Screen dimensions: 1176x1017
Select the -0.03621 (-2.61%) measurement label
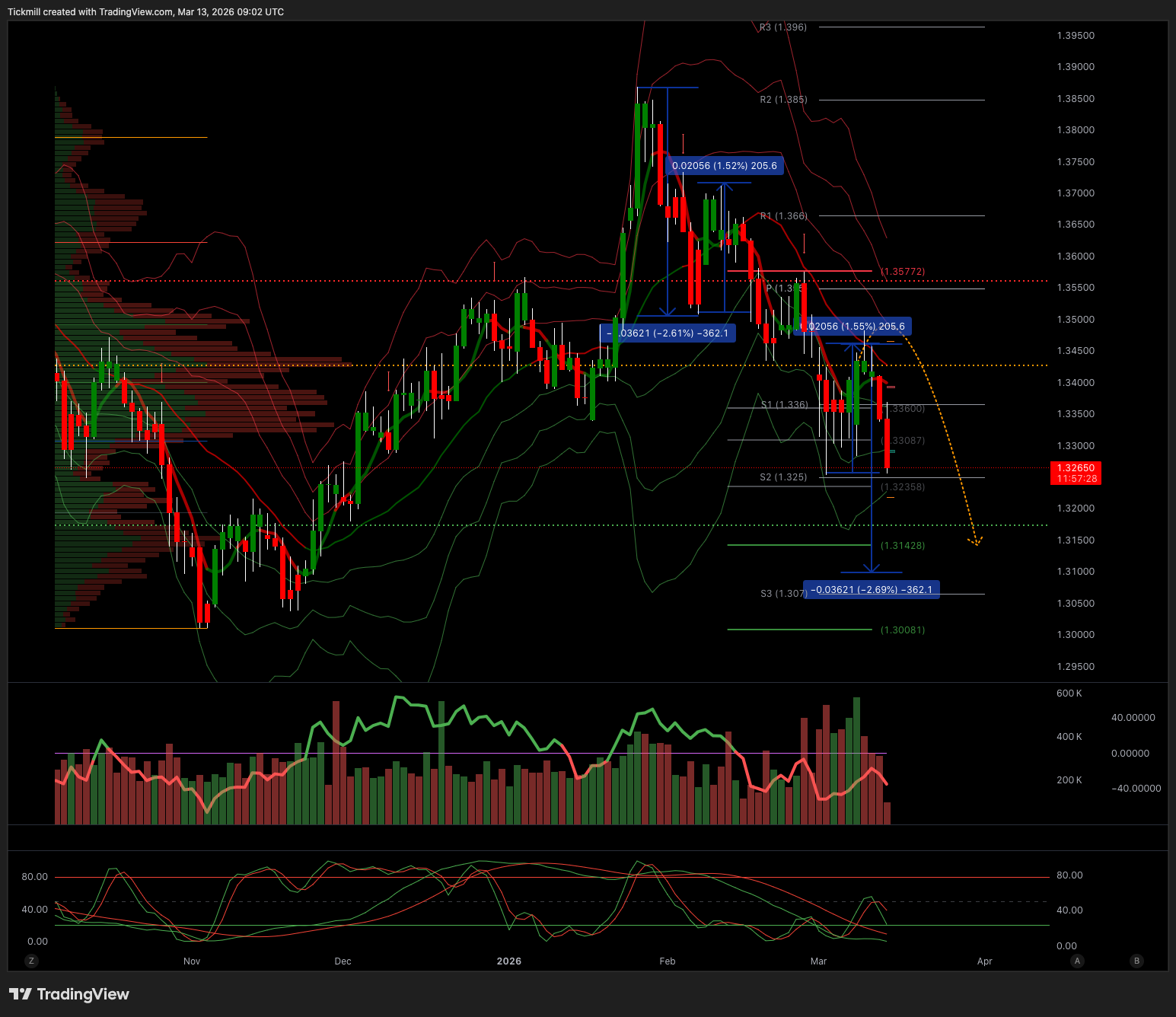[x=668, y=333]
